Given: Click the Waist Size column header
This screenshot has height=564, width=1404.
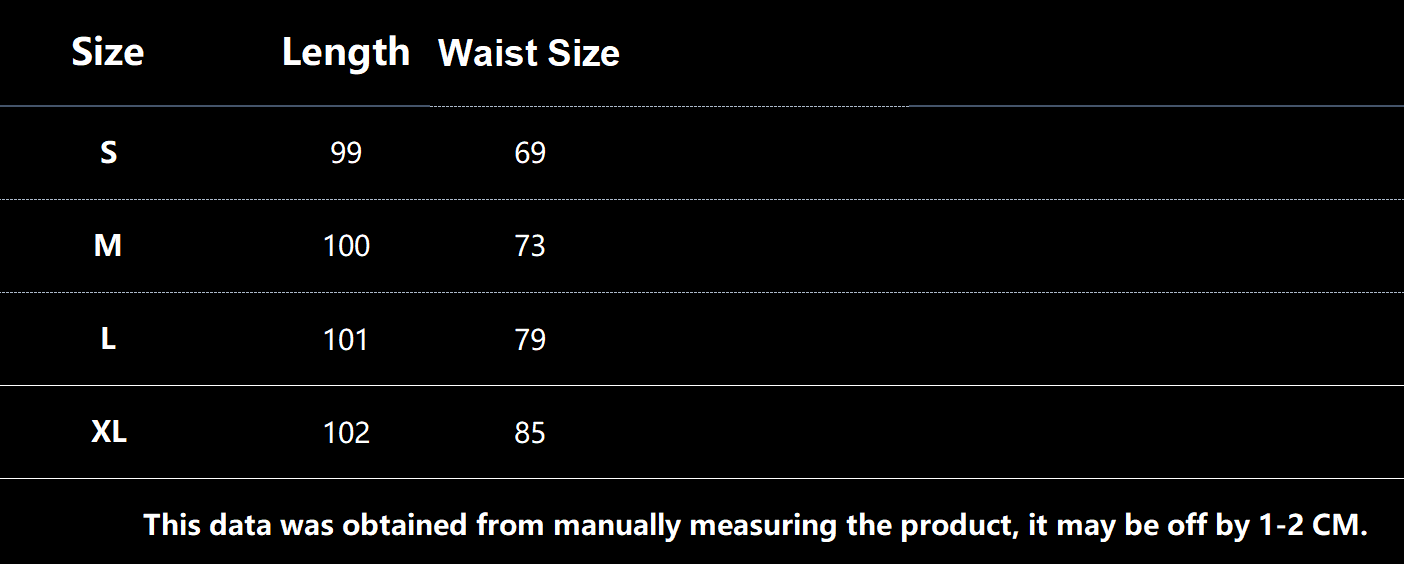Looking at the screenshot, I should pos(529,53).
